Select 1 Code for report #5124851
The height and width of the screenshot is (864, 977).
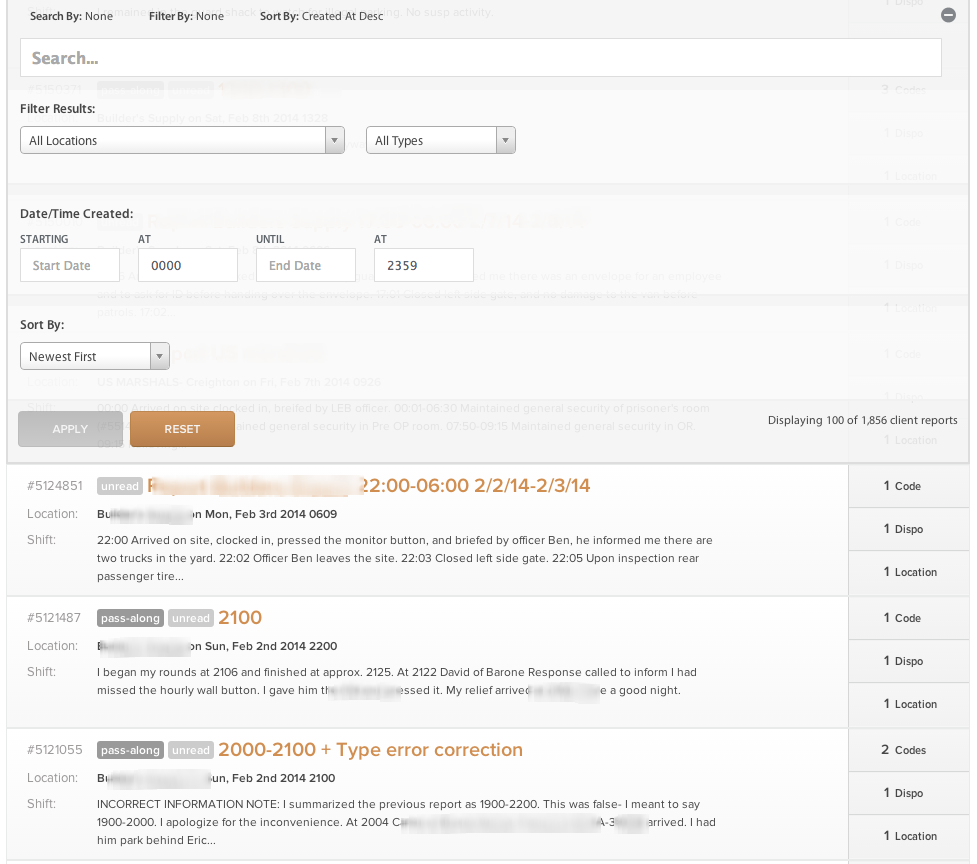[908, 486]
